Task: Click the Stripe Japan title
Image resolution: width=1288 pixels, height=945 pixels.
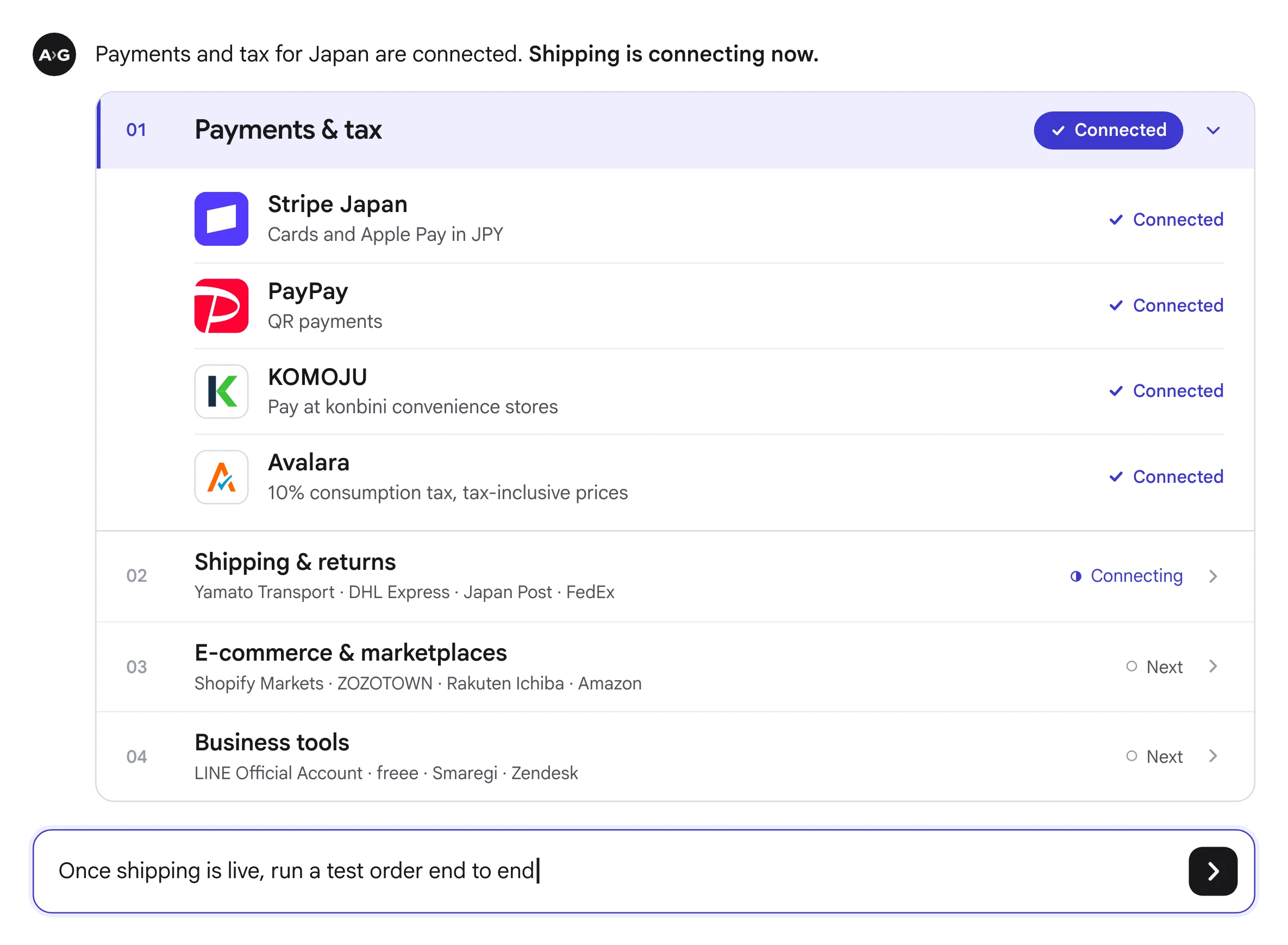Action: point(337,205)
